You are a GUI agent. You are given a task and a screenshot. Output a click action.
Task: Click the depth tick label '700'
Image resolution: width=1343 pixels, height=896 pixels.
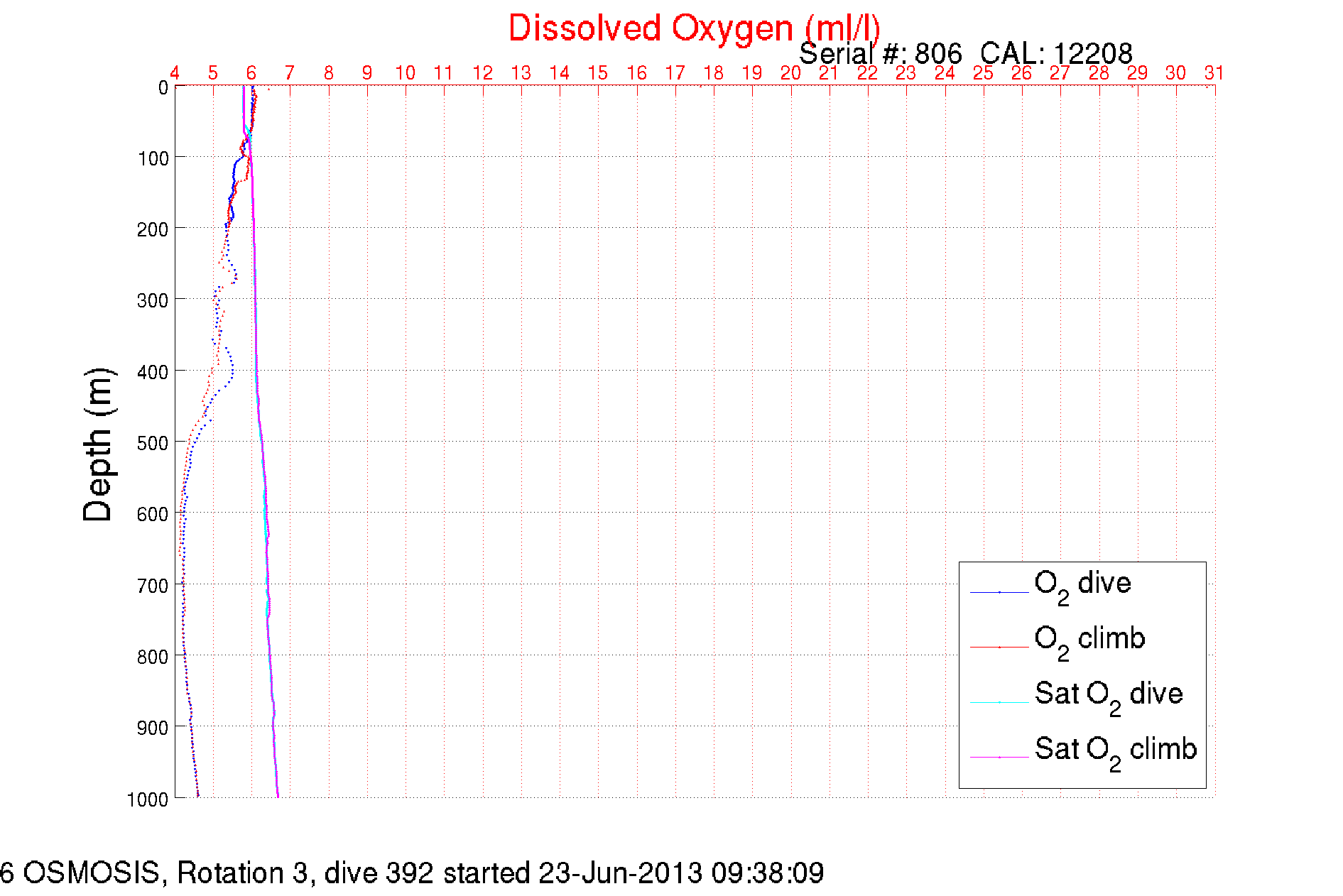coord(153,586)
